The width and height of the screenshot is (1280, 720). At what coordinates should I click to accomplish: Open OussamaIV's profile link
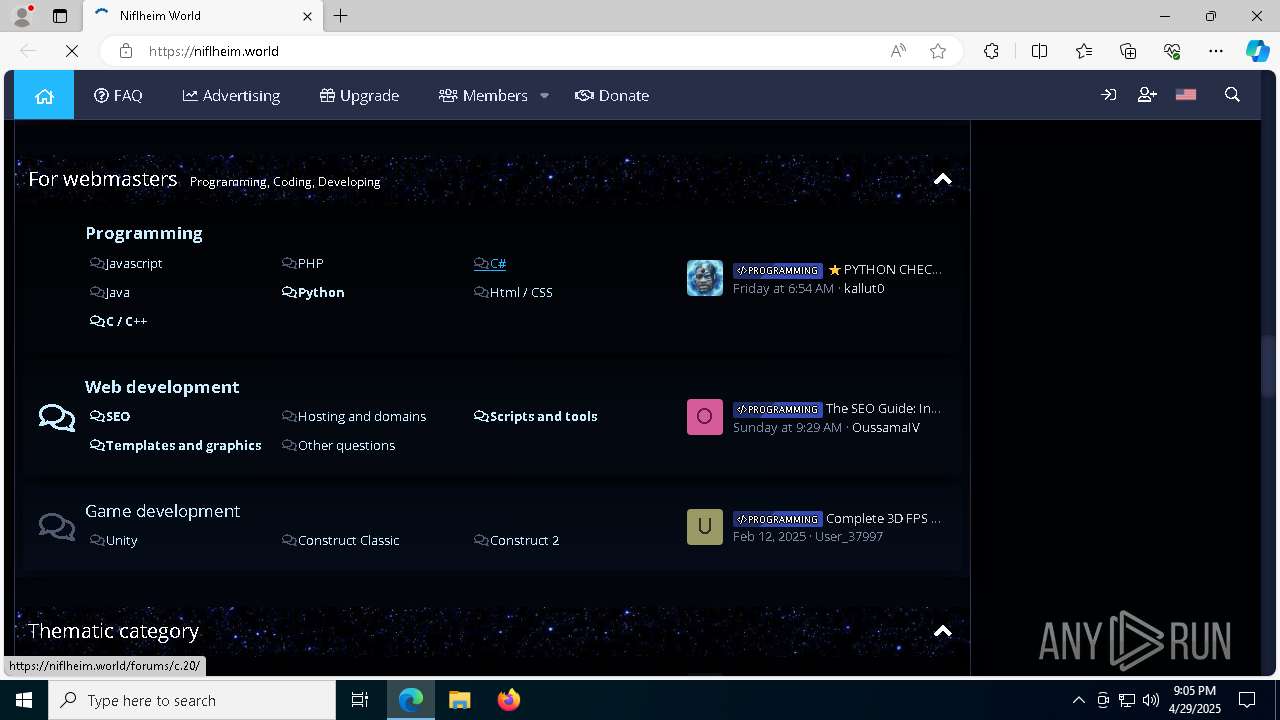point(886,428)
